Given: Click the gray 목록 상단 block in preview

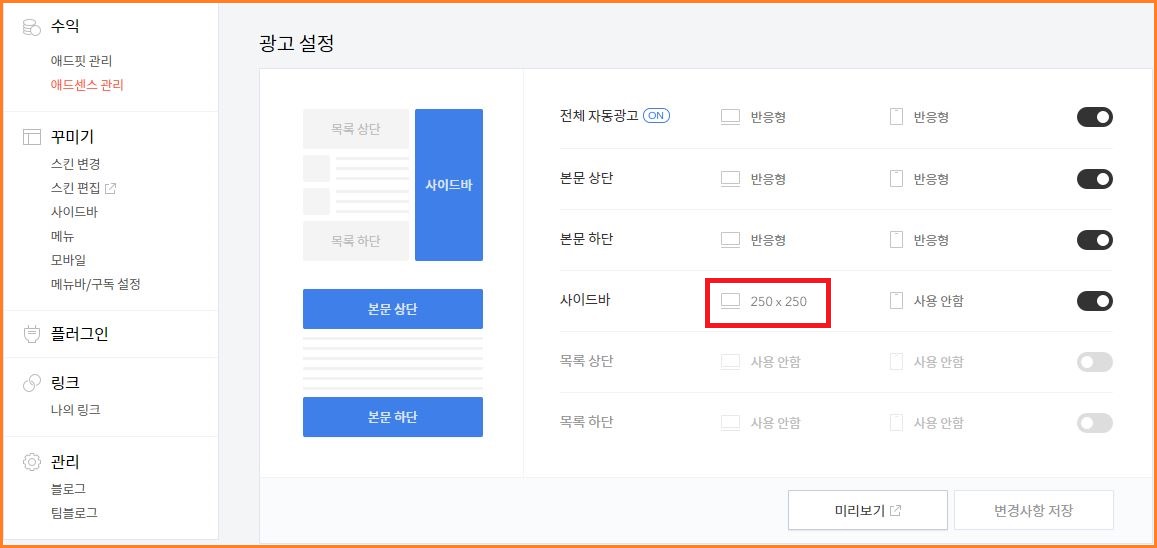Looking at the screenshot, I should (356, 129).
